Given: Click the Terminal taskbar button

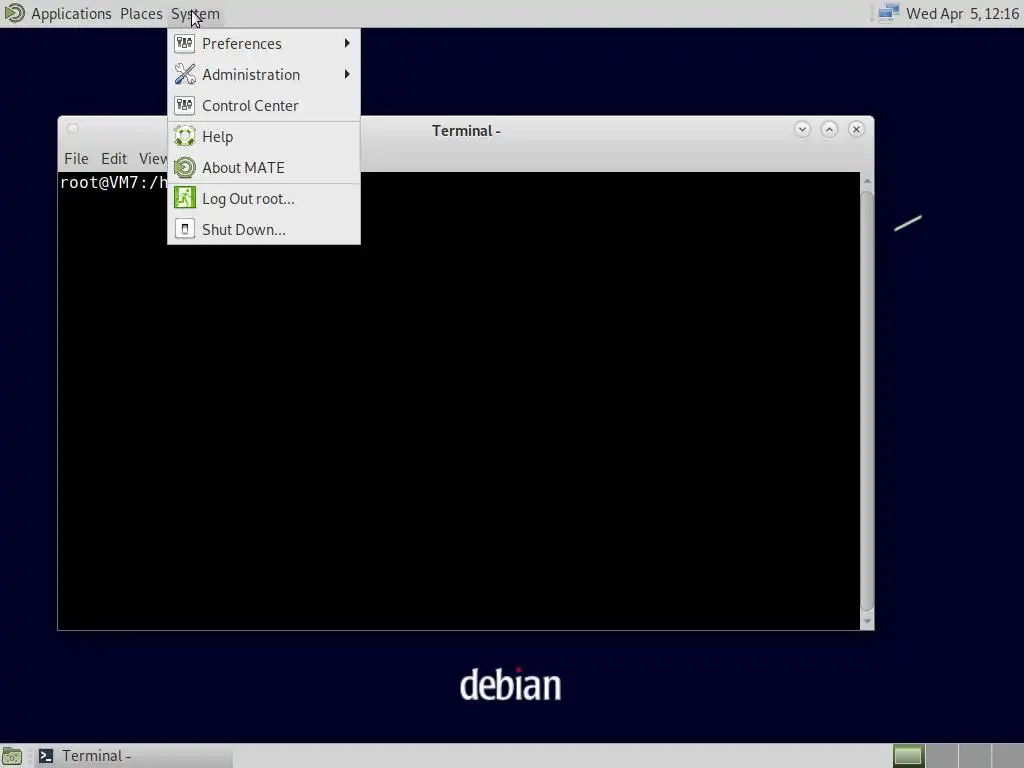Looking at the screenshot, I should pyautogui.click(x=133, y=756).
